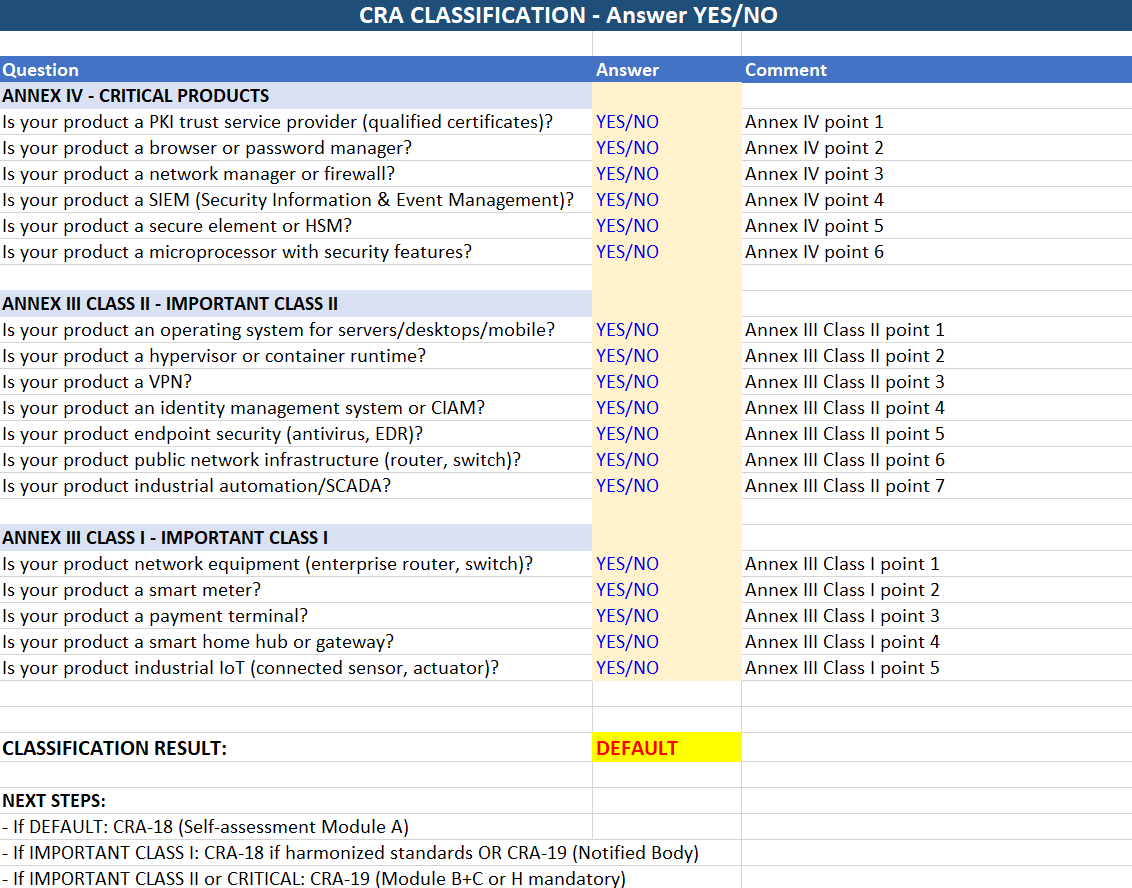Select the 'Question' column header

(x=40, y=70)
